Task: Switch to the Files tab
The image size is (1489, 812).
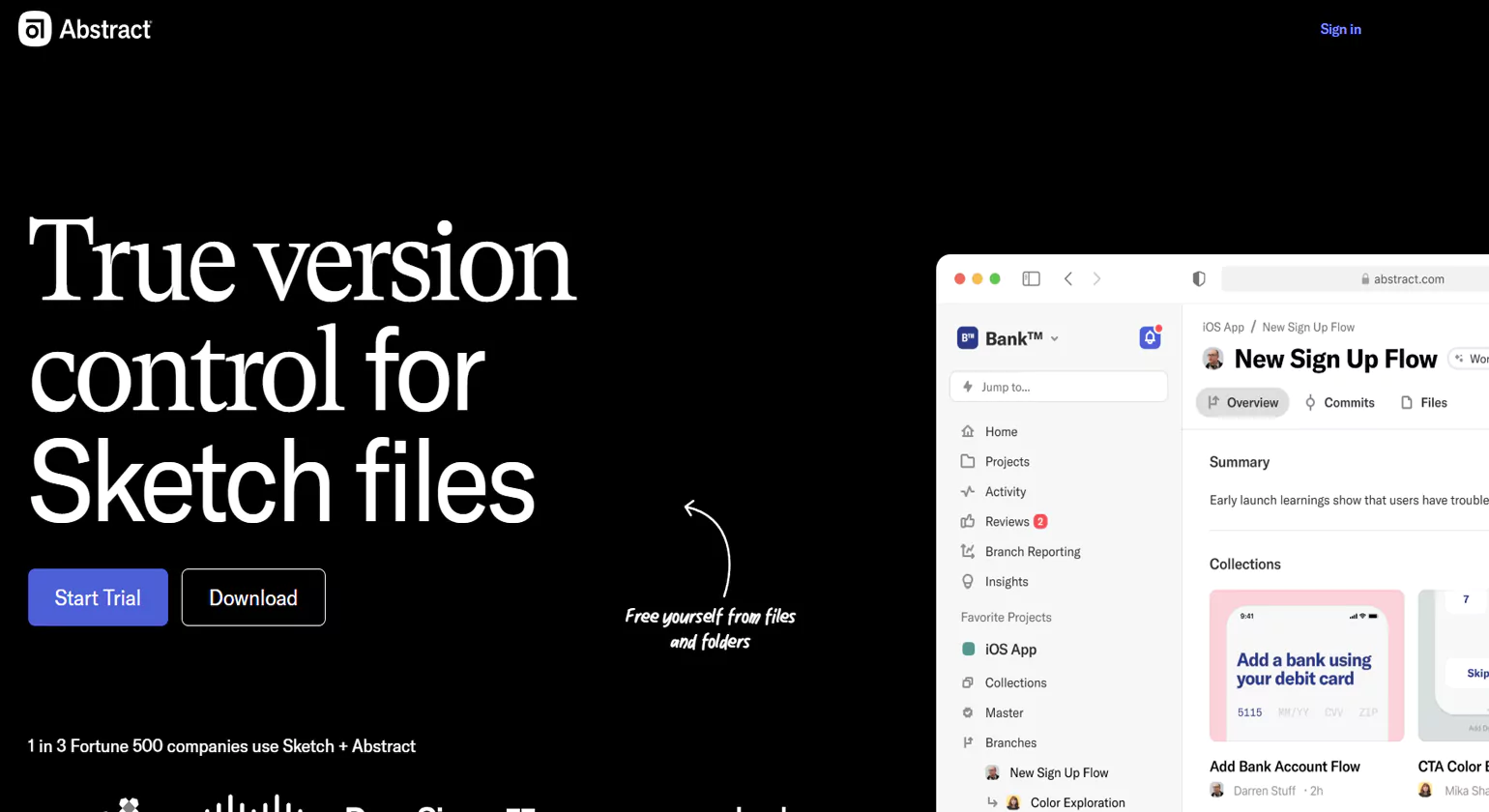Action: coord(1424,403)
